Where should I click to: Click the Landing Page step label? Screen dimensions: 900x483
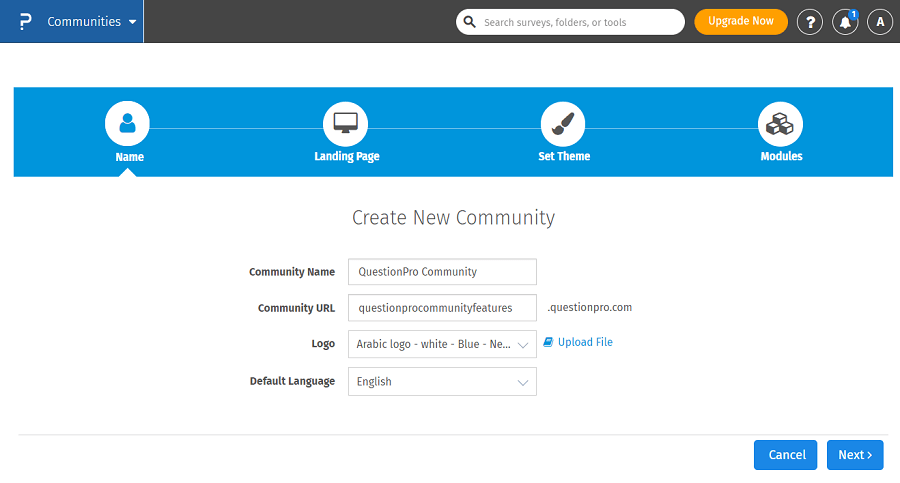click(x=346, y=157)
